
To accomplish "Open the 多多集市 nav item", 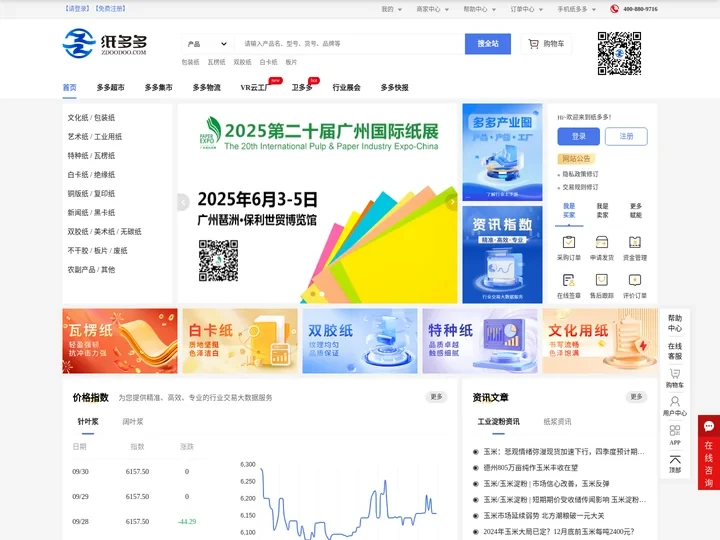I will tap(158, 88).
